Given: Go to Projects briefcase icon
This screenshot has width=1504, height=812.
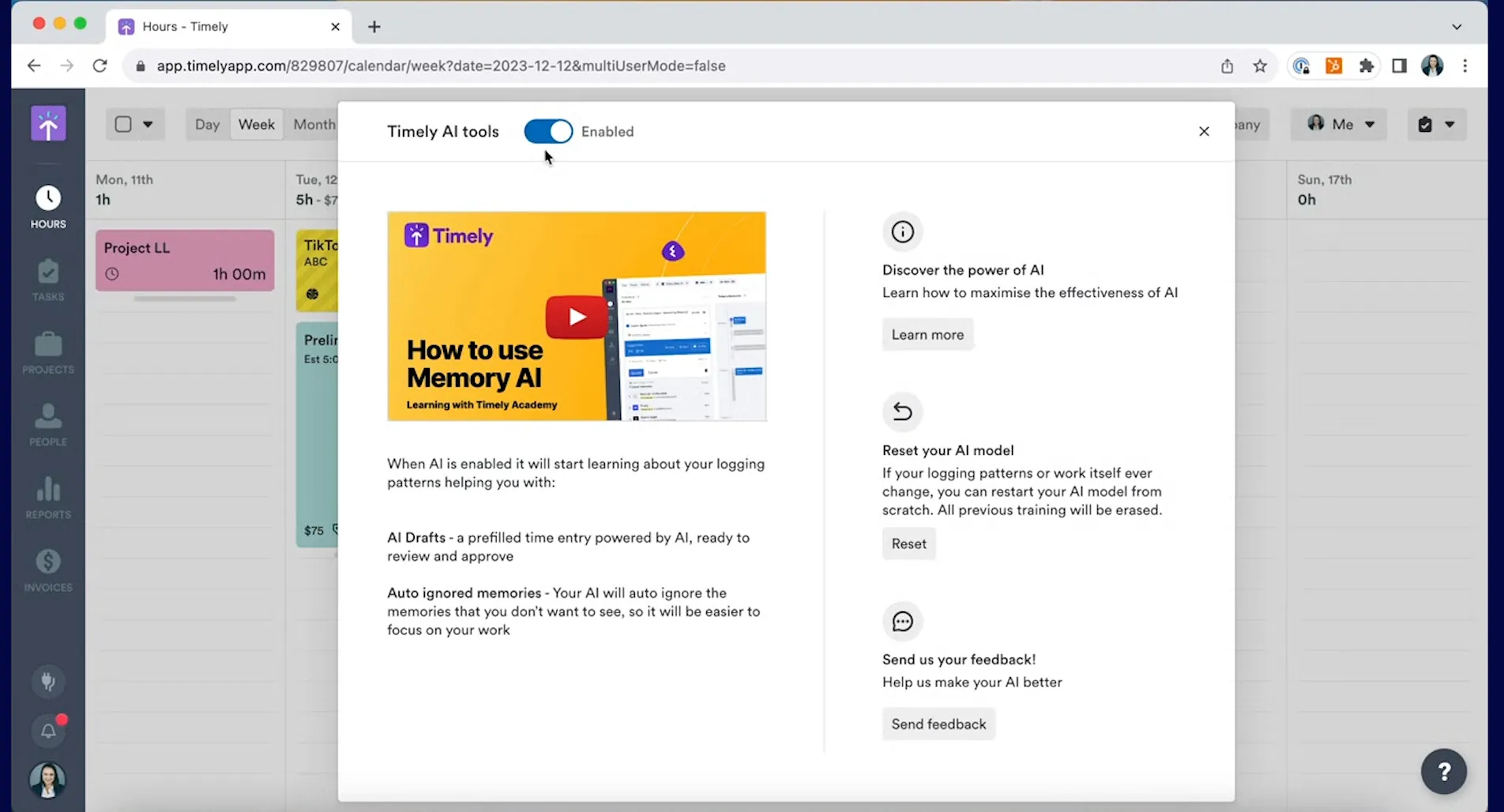Looking at the screenshot, I should (x=48, y=352).
